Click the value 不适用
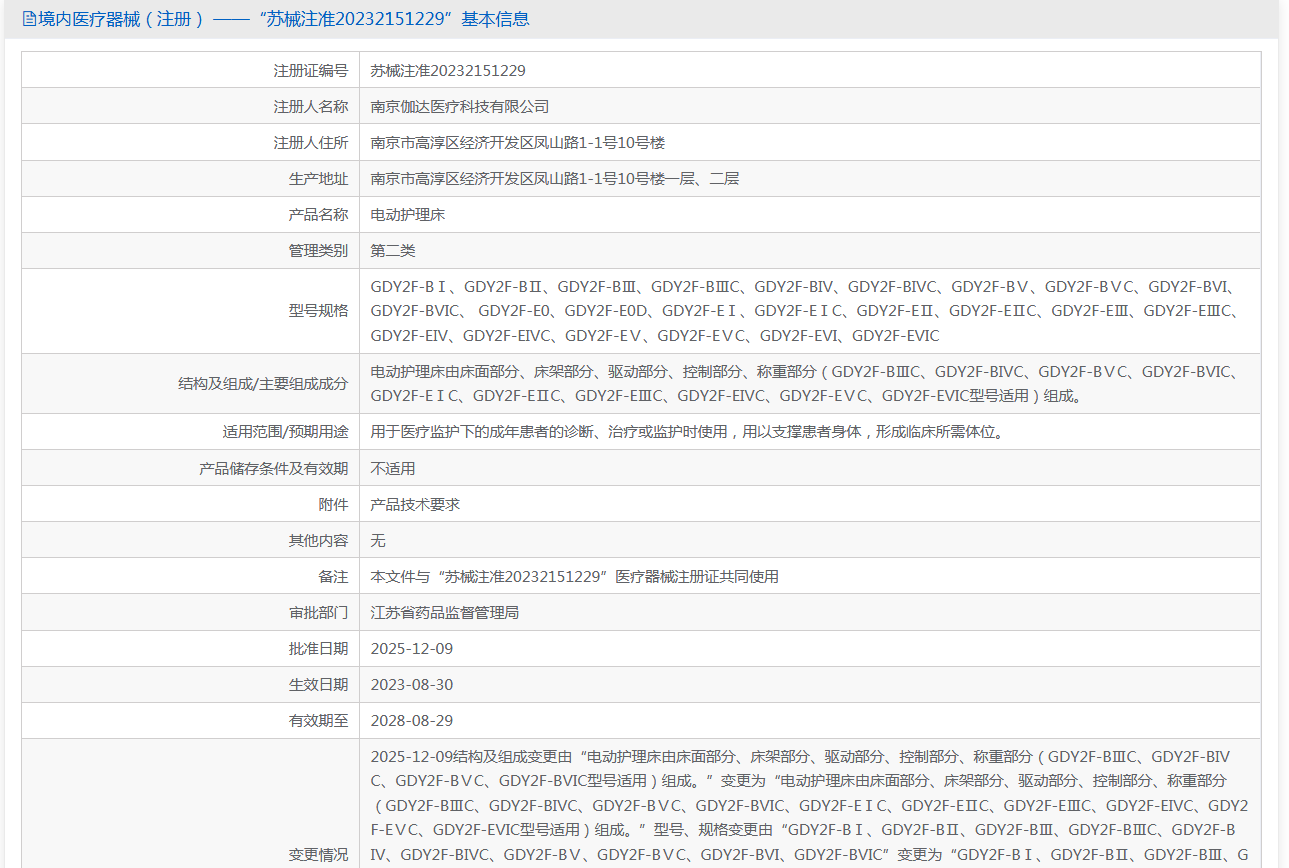Image resolution: width=1289 pixels, height=868 pixels. (393, 469)
